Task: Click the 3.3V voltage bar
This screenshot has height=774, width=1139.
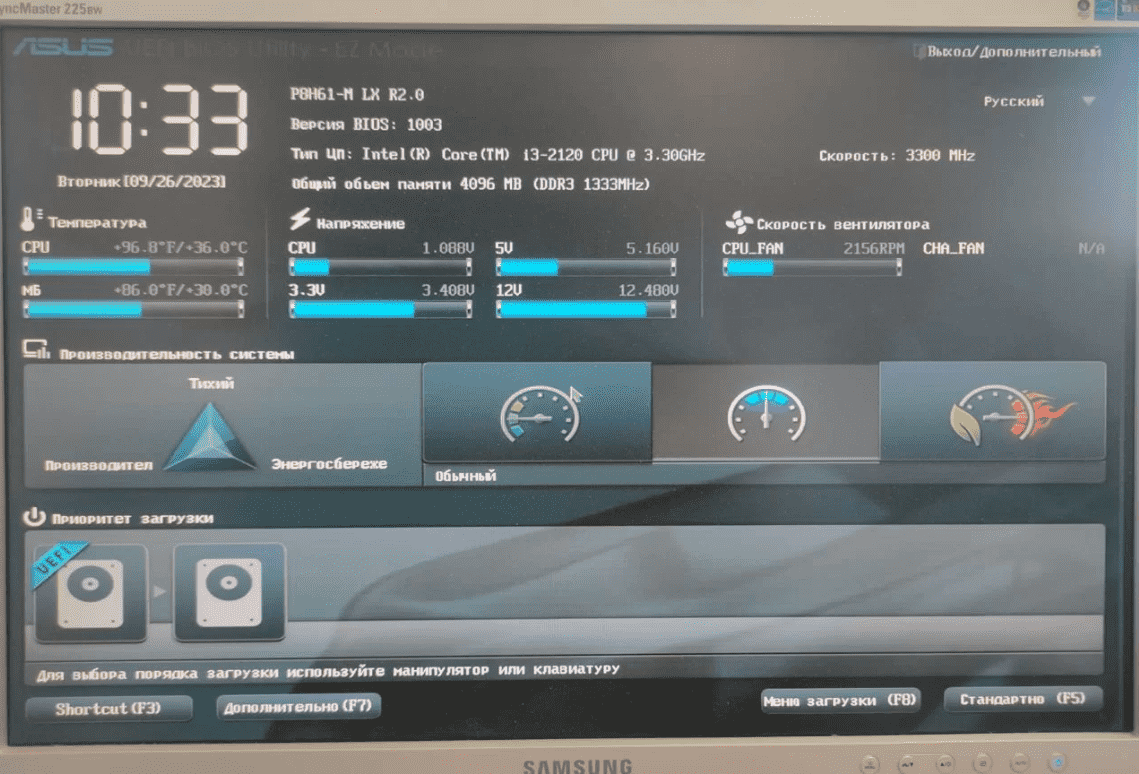Action: (381, 309)
